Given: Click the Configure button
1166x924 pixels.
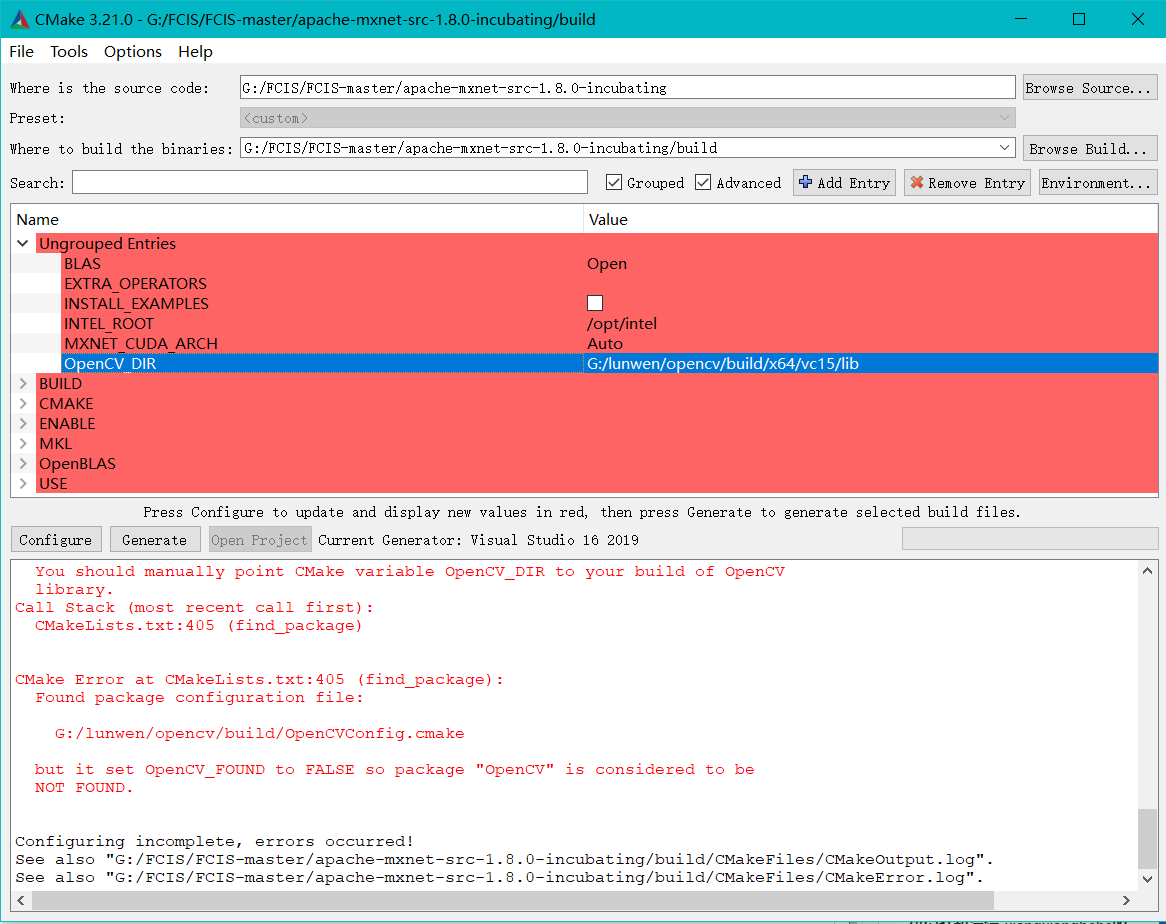Looking at the screenshot, I should coord(56,540).
